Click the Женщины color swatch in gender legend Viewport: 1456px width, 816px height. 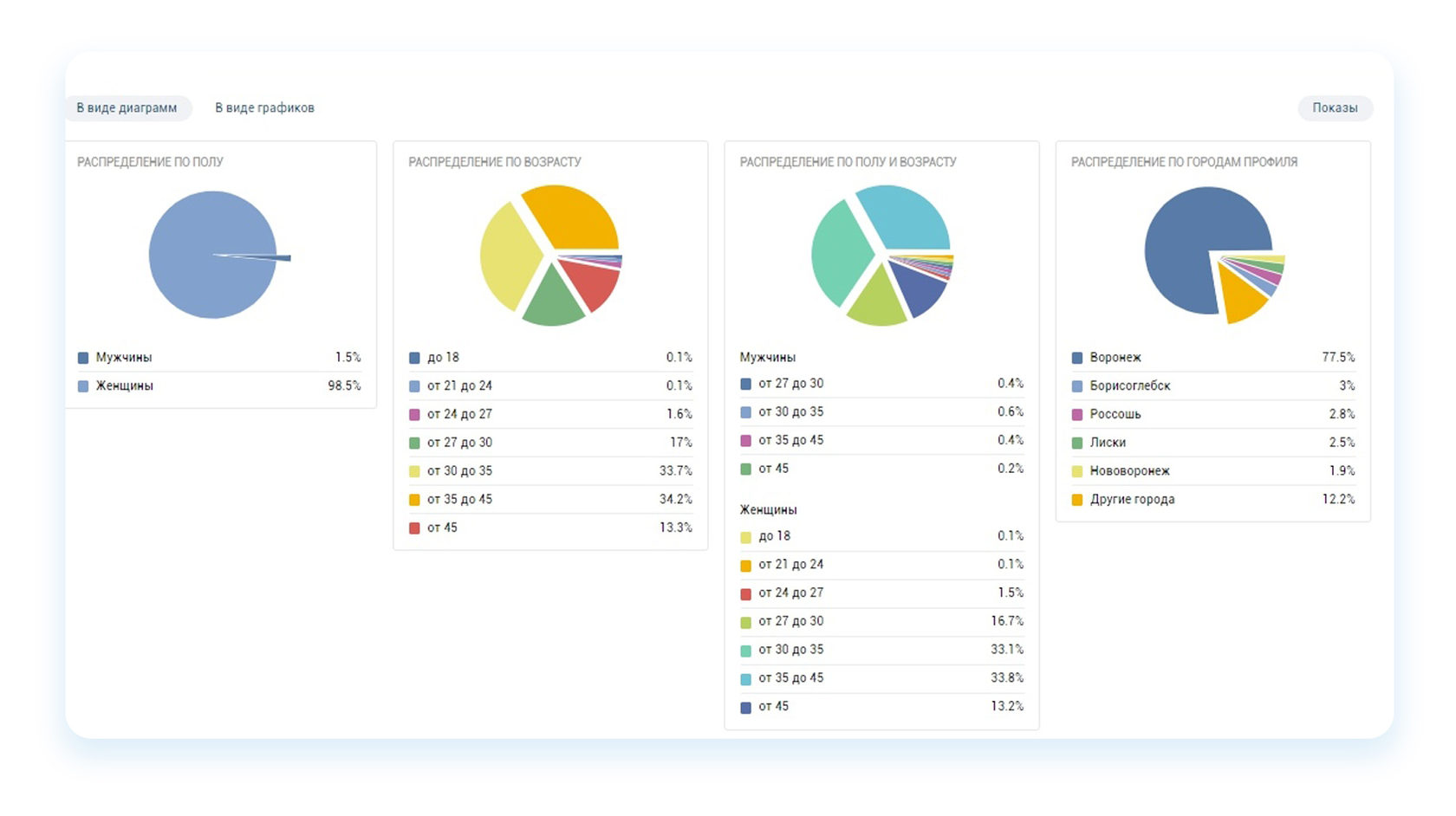[83, 386]
